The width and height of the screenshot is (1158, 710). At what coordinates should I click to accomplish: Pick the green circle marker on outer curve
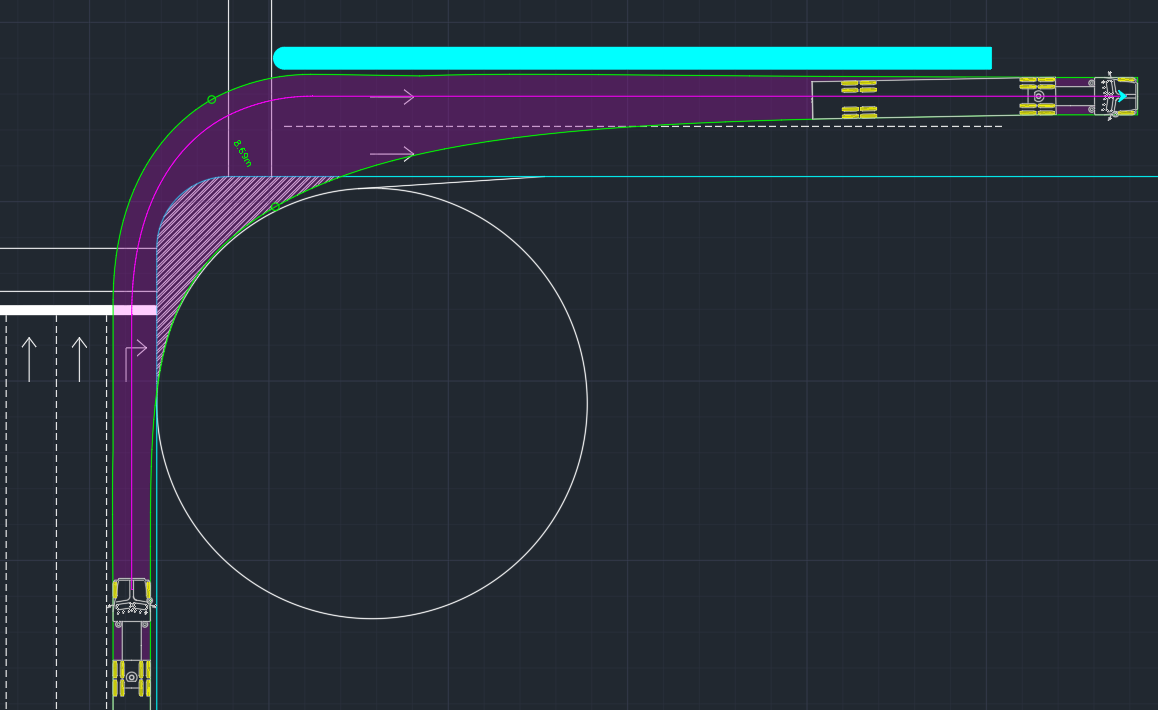tap(211, 99)
